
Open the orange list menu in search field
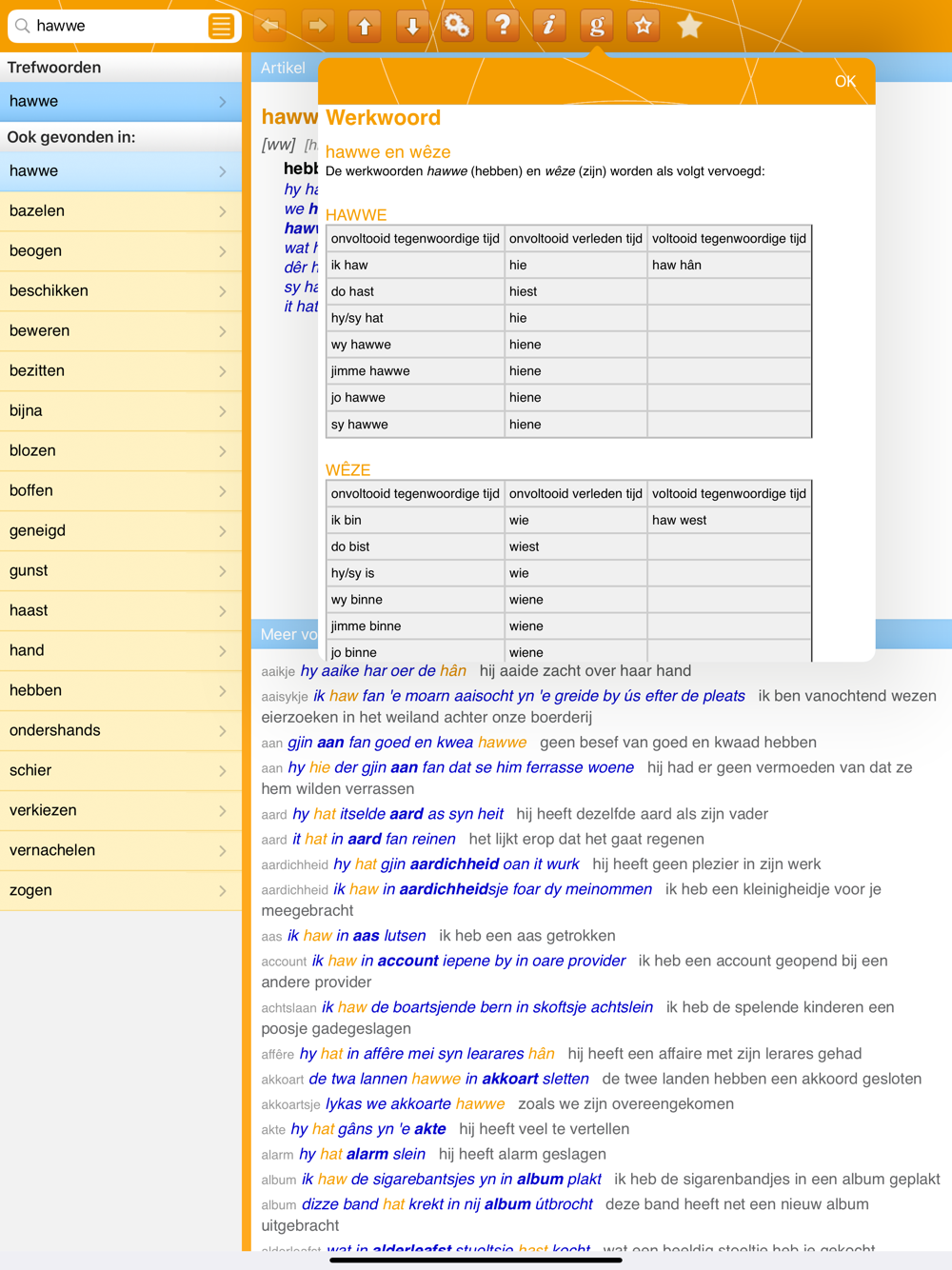point(221,26)
